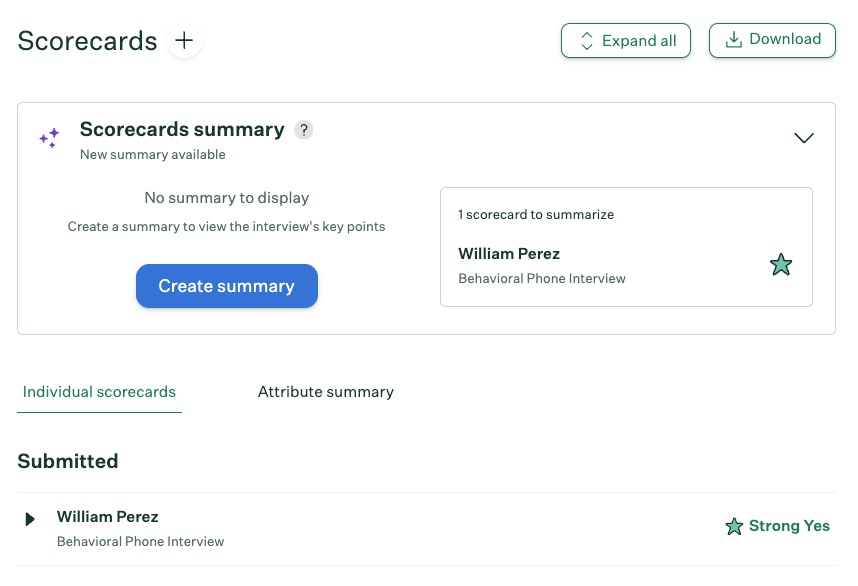
Task: Open the Attribute summary tab
Action: (326, 392)
